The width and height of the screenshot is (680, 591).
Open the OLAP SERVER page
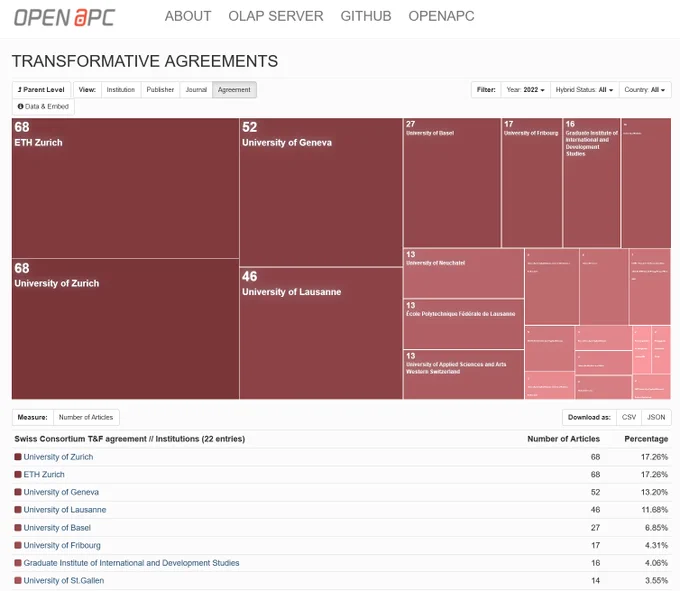tap(276, 16)
